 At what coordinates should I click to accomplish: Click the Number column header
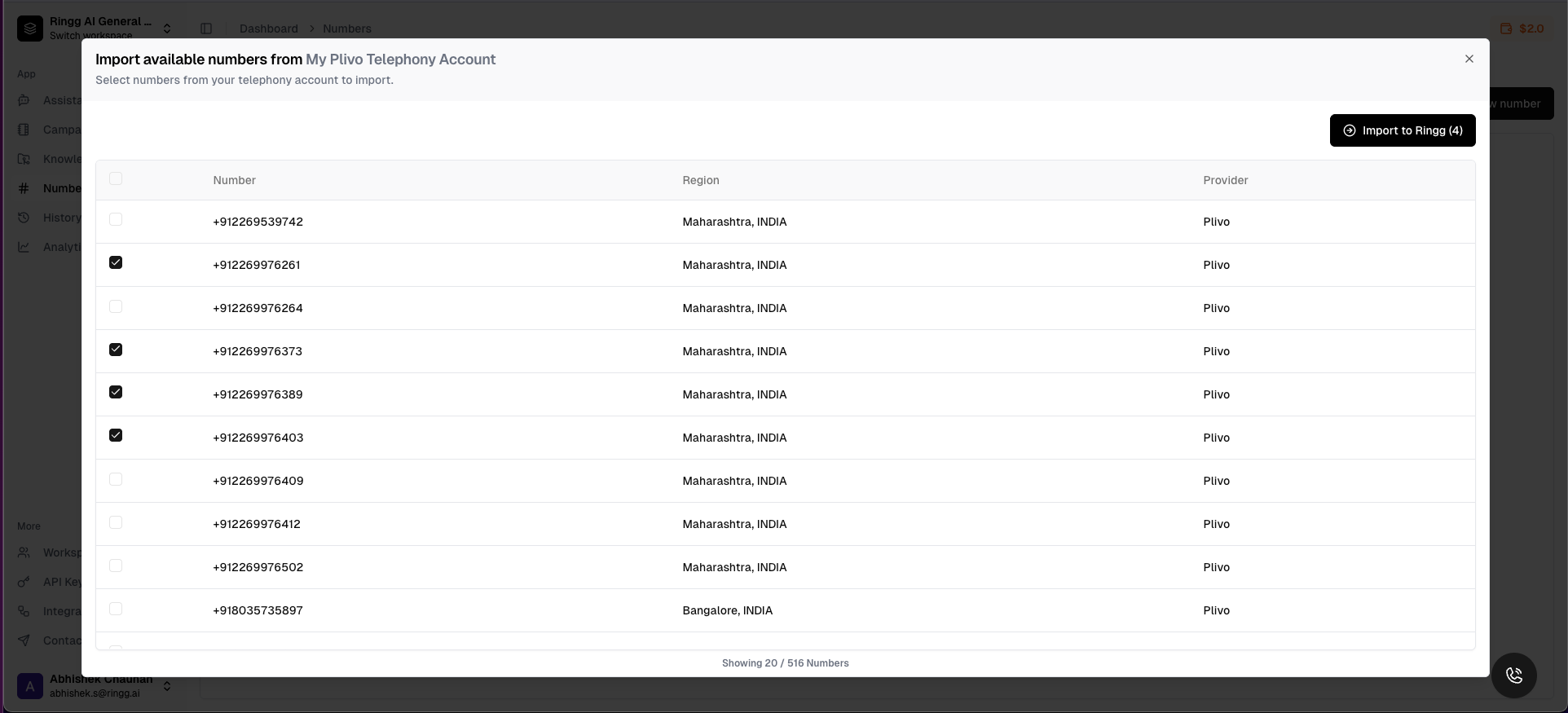point(235,180)
